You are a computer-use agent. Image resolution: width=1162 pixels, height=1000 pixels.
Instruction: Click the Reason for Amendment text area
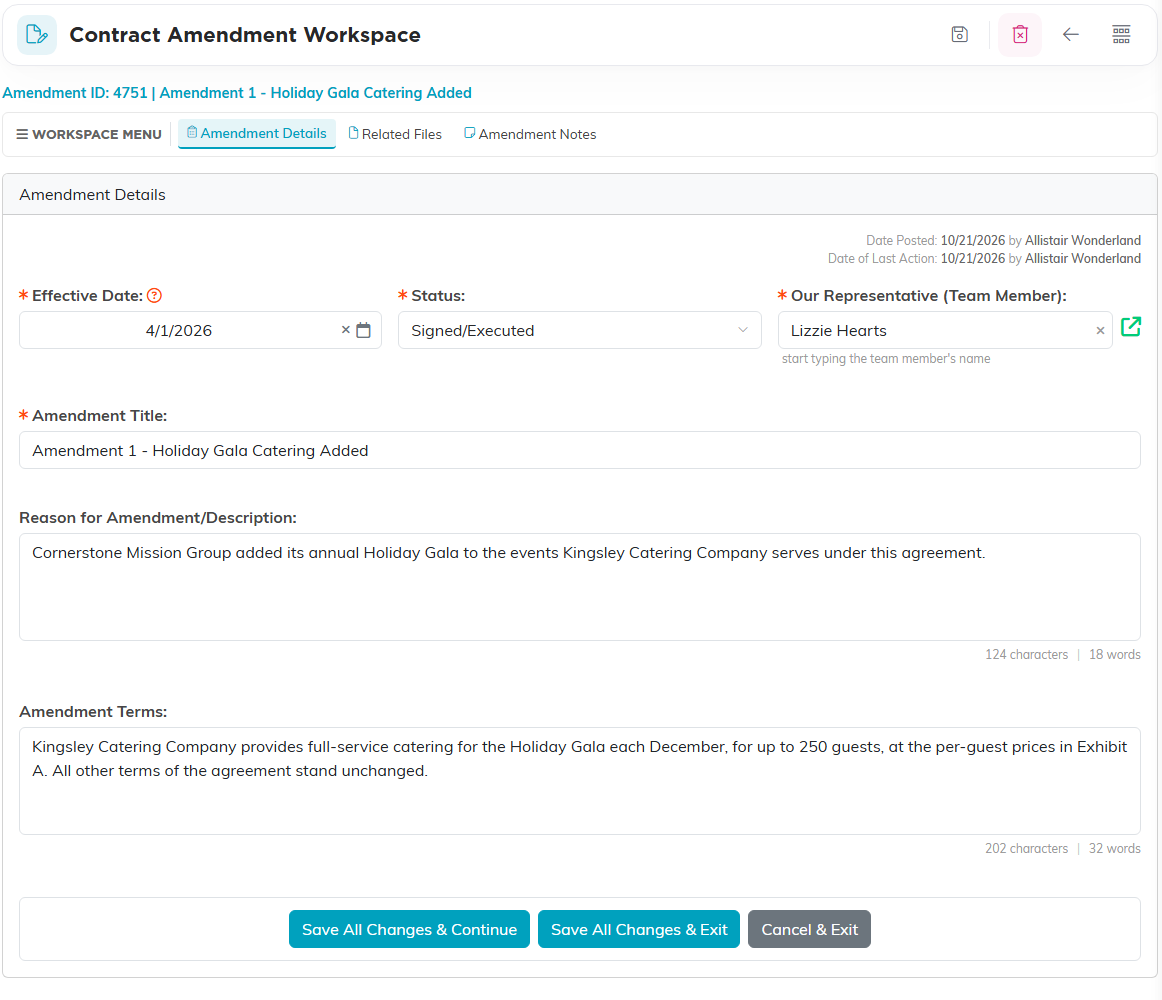click(580, 586)
